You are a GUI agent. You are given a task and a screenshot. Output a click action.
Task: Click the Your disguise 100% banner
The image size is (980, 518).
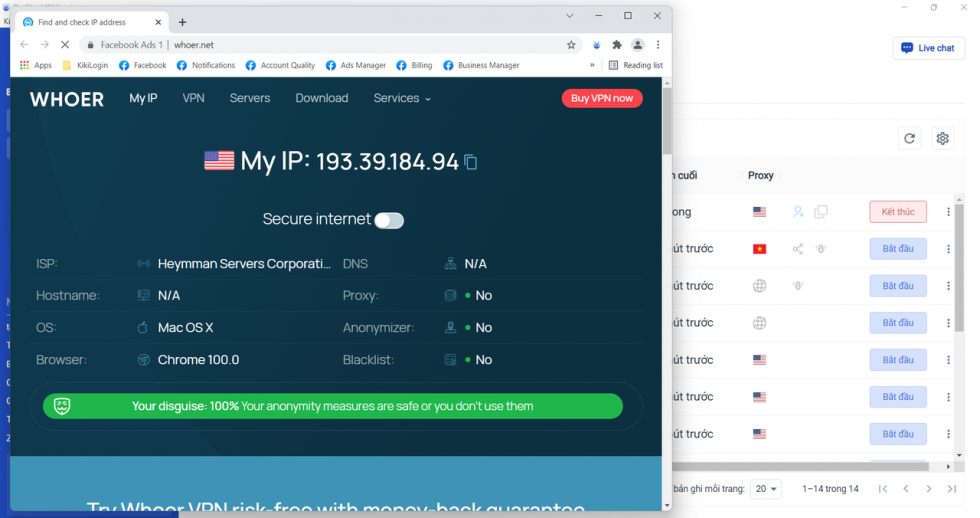332,406
